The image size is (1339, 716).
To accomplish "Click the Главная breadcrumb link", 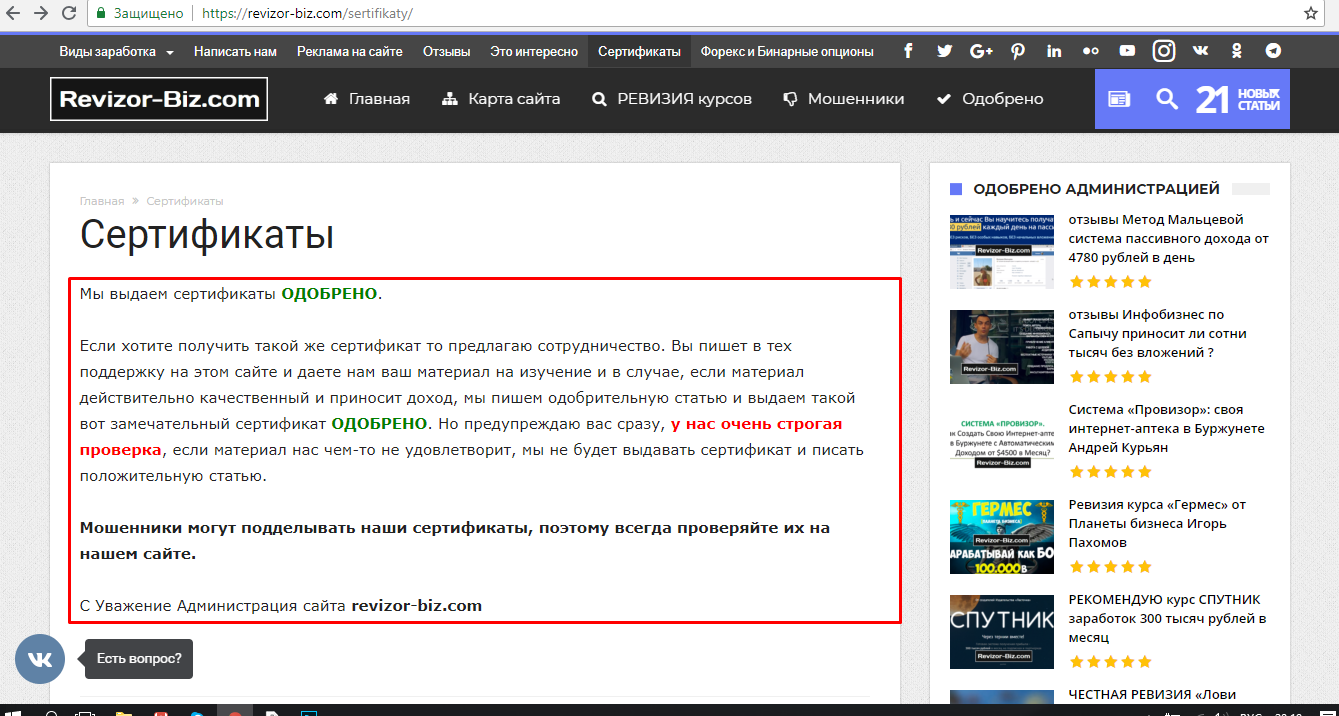I will [102, 201].
